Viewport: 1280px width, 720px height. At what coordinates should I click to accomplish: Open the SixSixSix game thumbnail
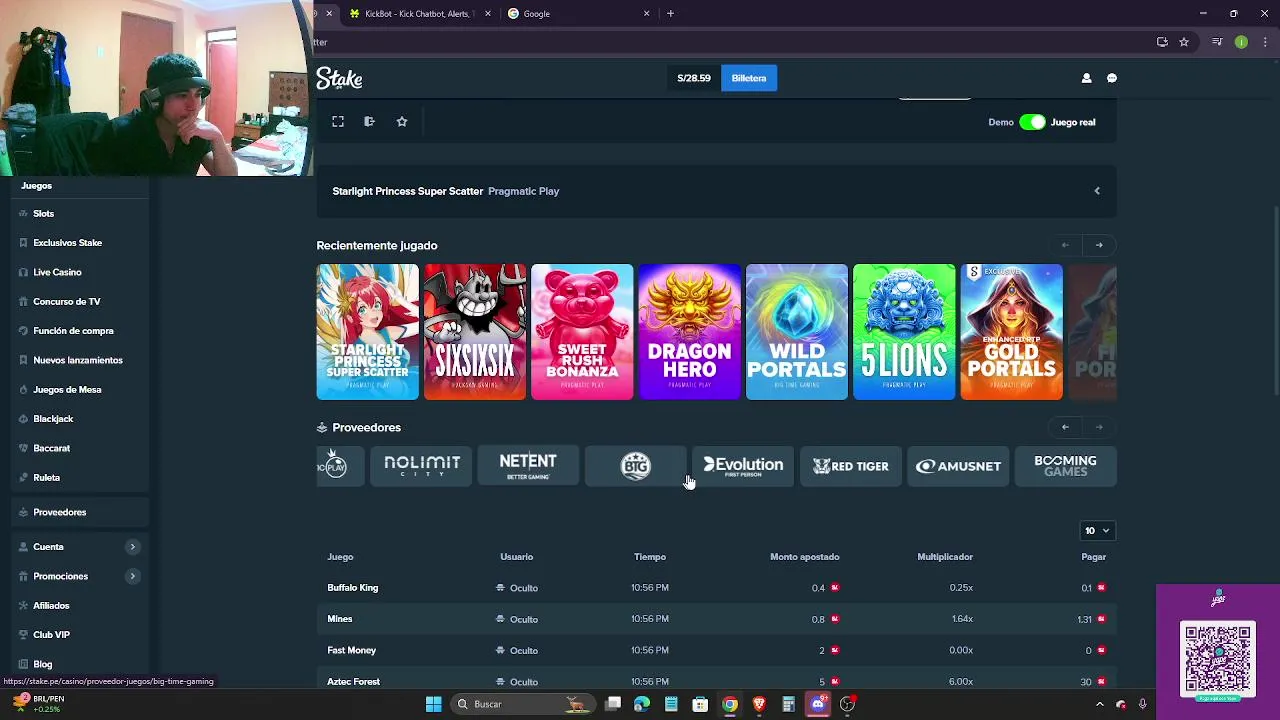point(475,332)
